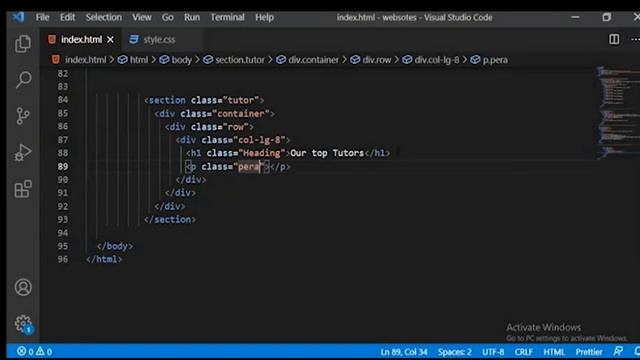The image size is (640, 360).
Task: Open the Edit menu
Action: (67, 17)
